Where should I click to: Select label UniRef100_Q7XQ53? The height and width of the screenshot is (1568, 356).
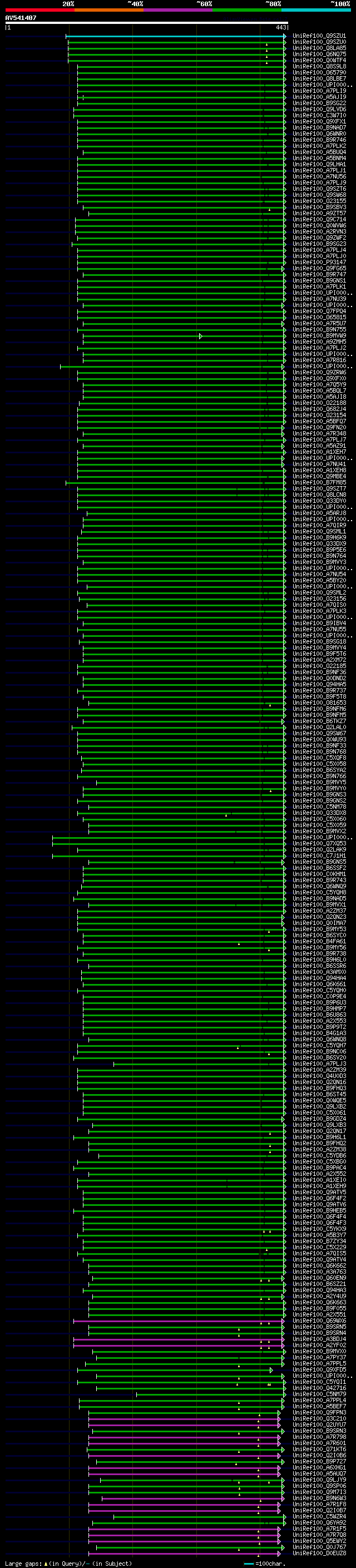pos(319,844)
